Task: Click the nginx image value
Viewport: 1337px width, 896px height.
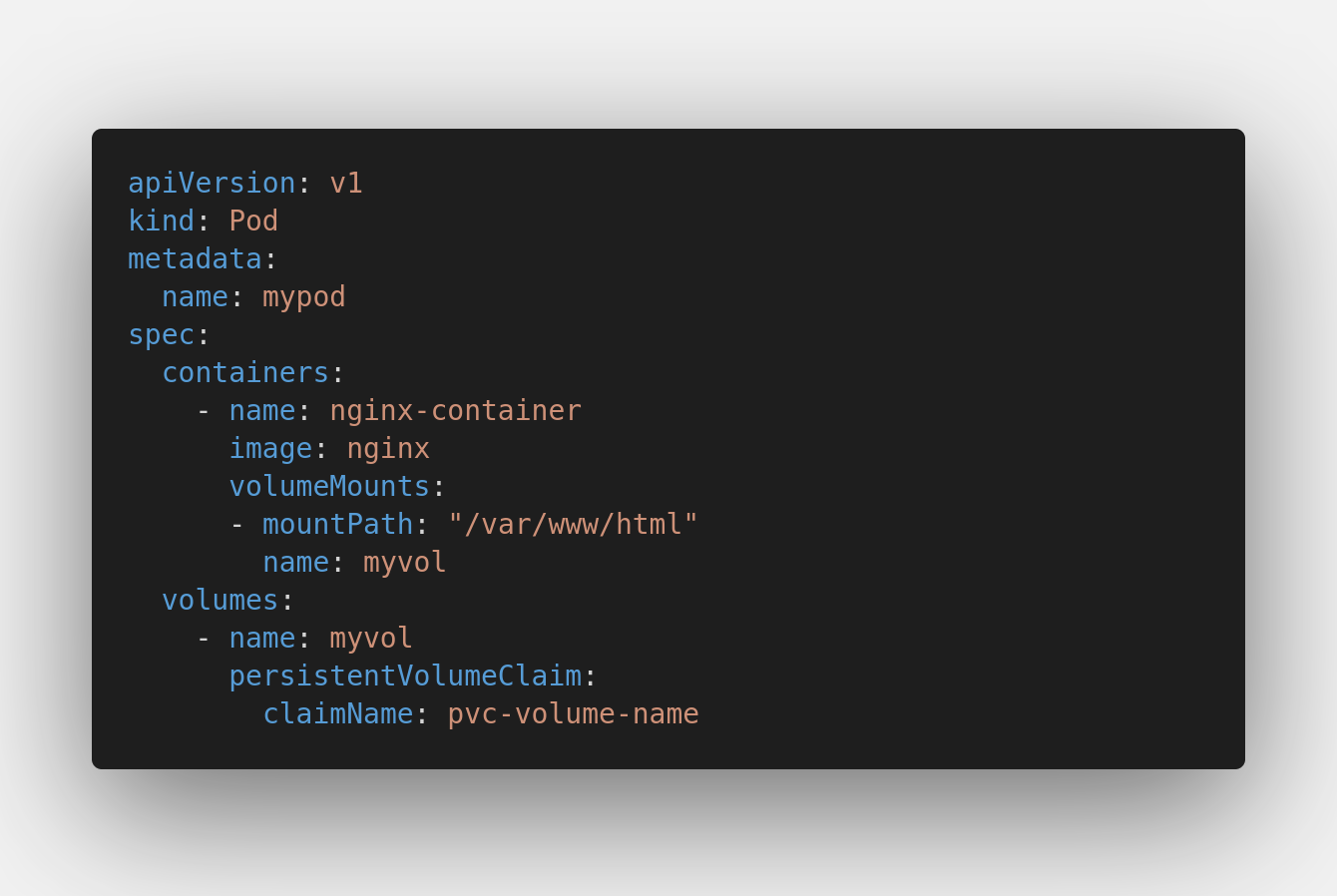Action: coord(387,449)
